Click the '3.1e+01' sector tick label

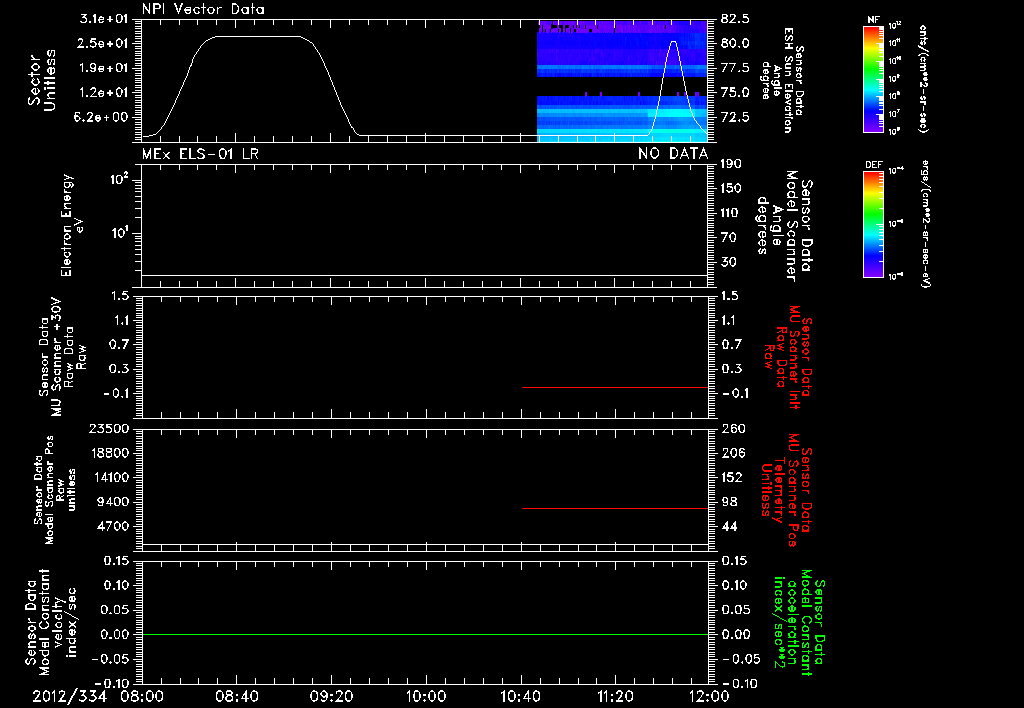[103, 19]
